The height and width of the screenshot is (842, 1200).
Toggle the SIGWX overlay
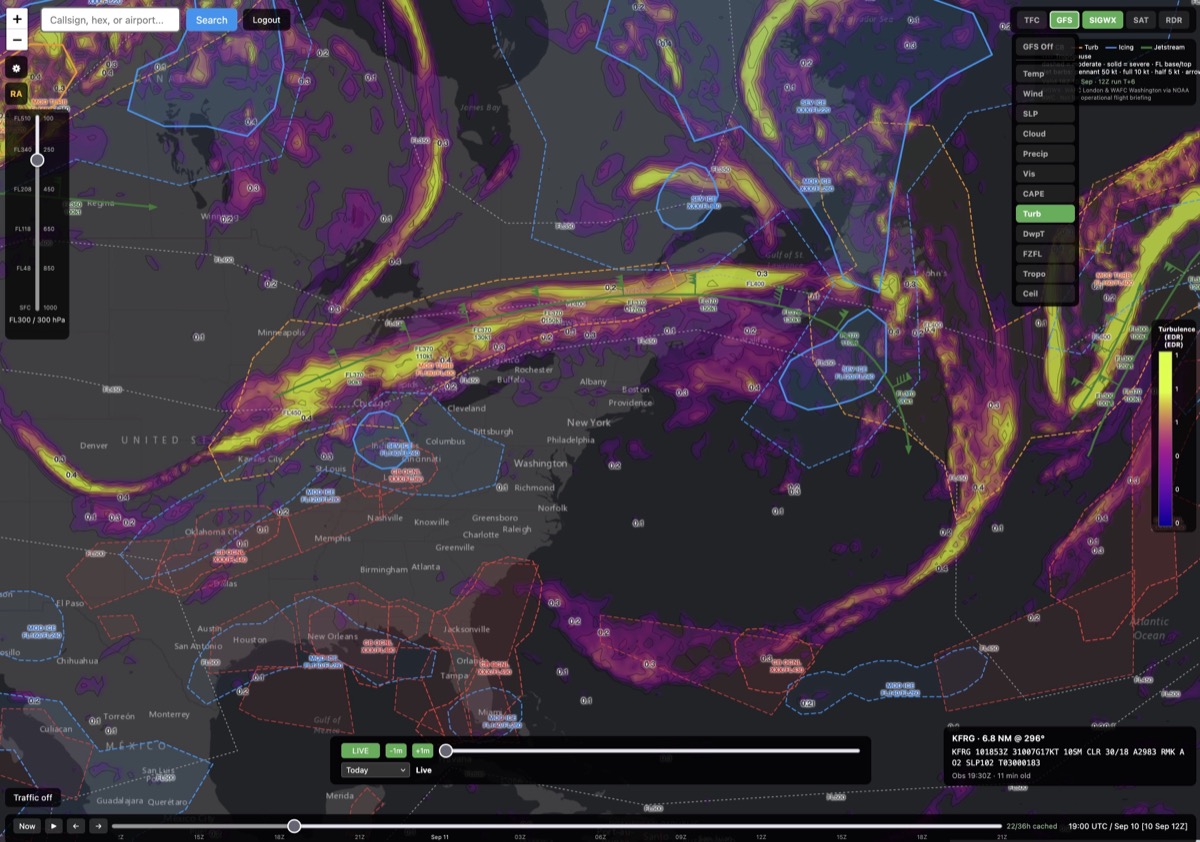click(1103, 20)
